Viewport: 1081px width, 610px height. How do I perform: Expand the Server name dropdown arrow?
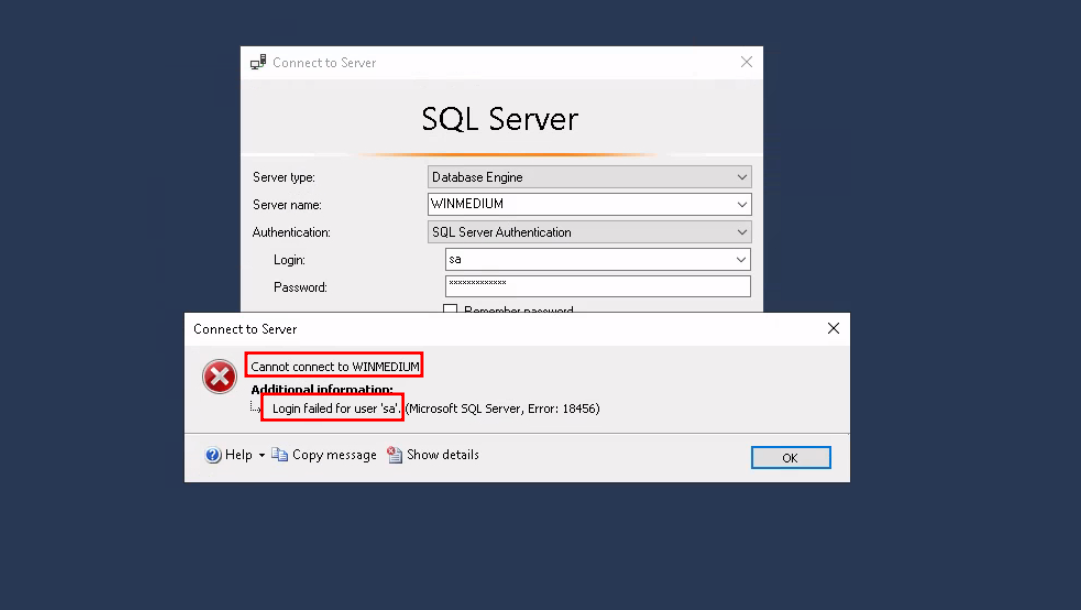[x=741, y=204]
